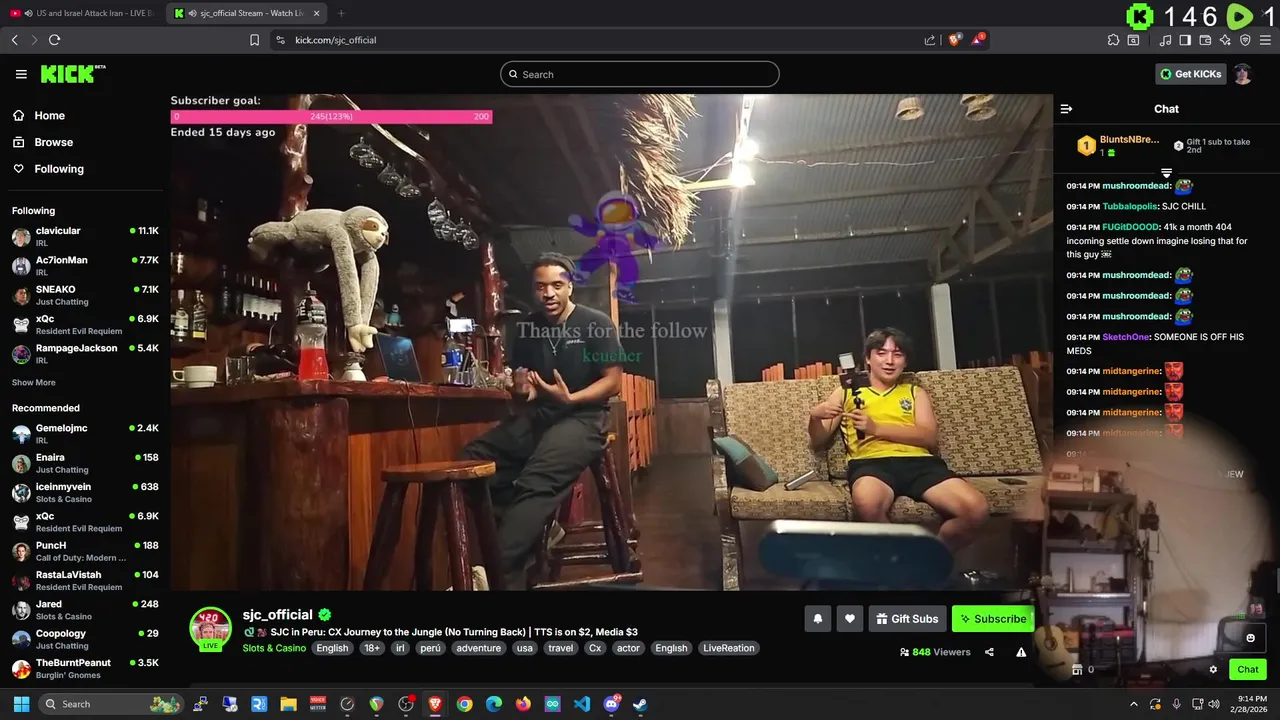
Task: Open SNEAKO channel in sidebar
Action: pyautogui.click(x=85, y=295)
